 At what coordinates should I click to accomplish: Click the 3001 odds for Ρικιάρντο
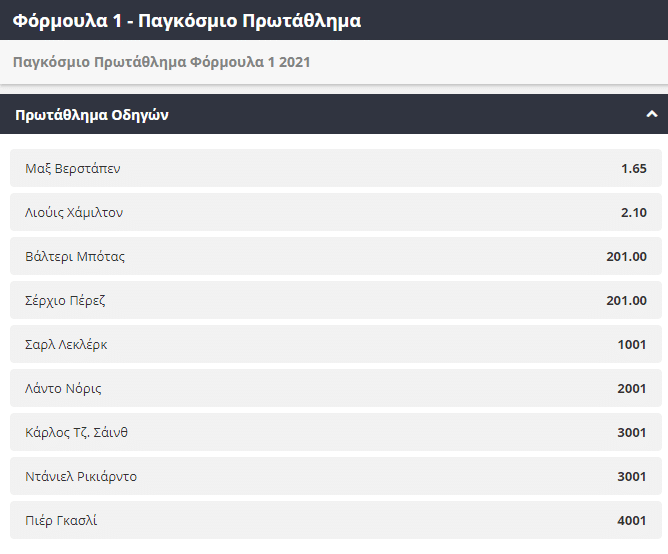click(x=632, y=476)
